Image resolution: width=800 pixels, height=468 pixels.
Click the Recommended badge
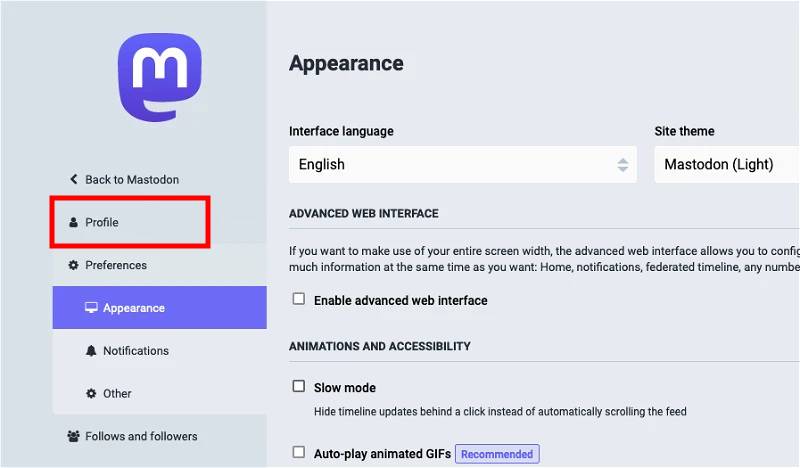tap(497, 454)
